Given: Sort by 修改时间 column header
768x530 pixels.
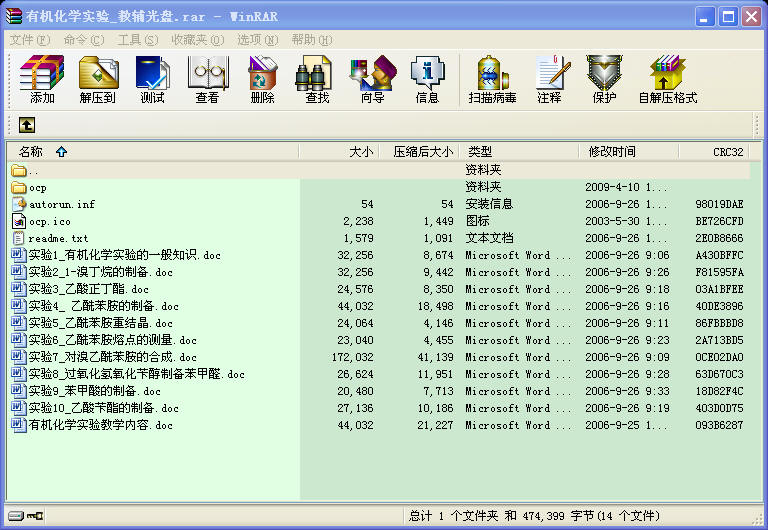Looking at the screenshot, I should pyautogui.click(x=629, y=152).
